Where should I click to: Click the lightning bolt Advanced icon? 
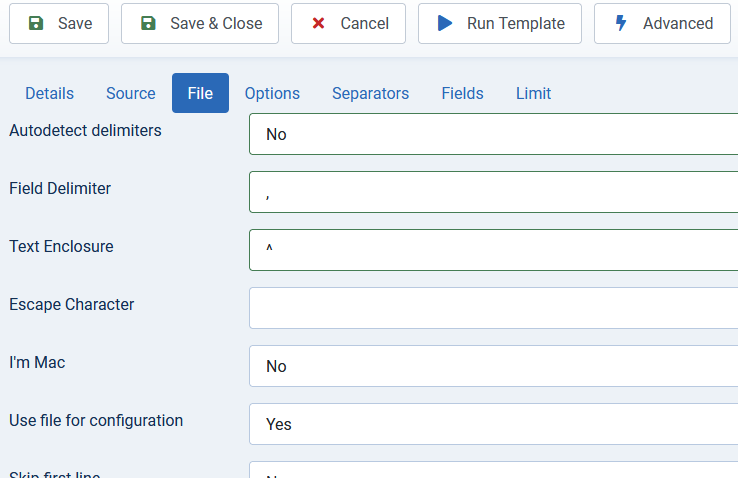click(621, 23)
